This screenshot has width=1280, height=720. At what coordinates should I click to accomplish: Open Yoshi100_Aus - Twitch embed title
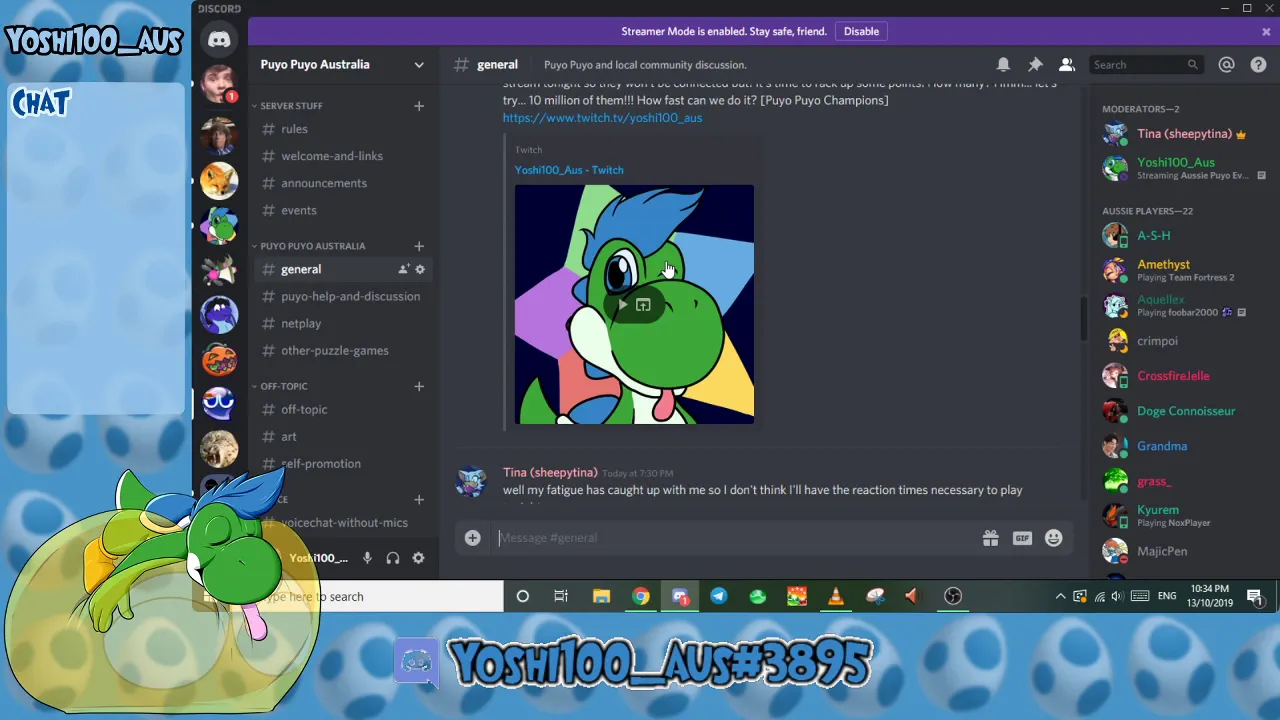click(569, 170)
